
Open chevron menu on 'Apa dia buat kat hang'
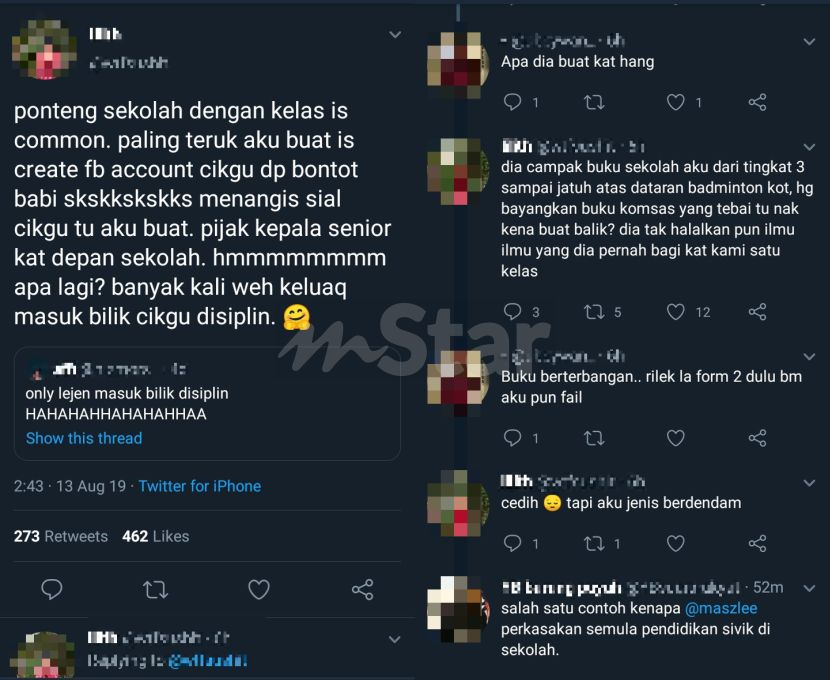(809, 41)
